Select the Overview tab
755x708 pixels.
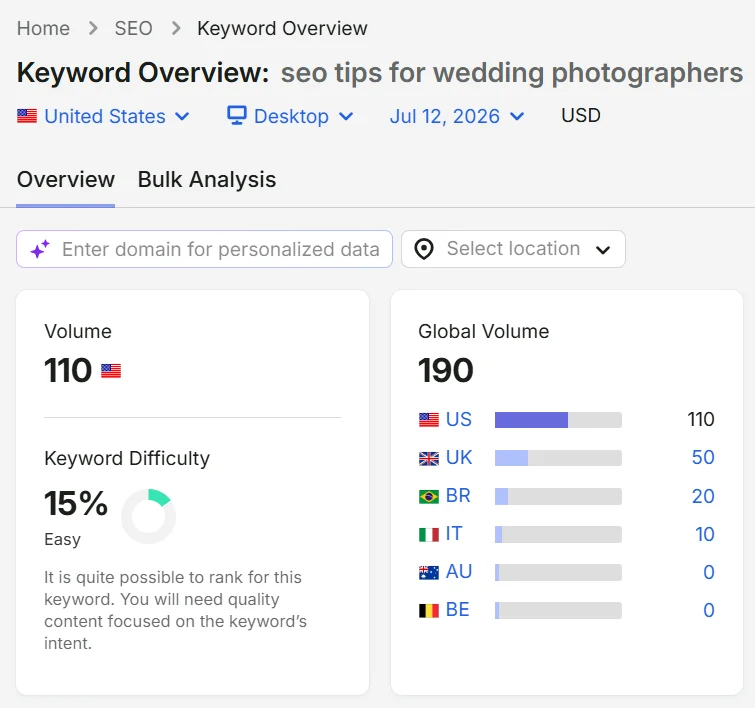[x=65, y=180]
